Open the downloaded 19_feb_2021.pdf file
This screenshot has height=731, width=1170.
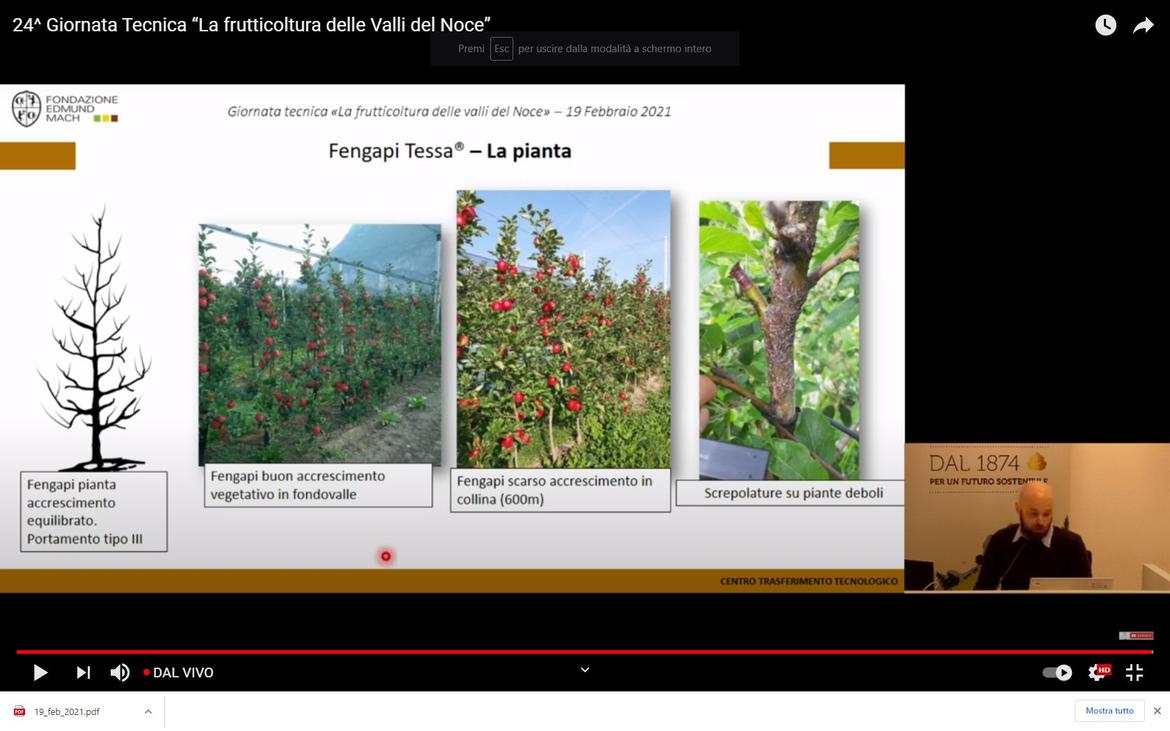[67, 712]
